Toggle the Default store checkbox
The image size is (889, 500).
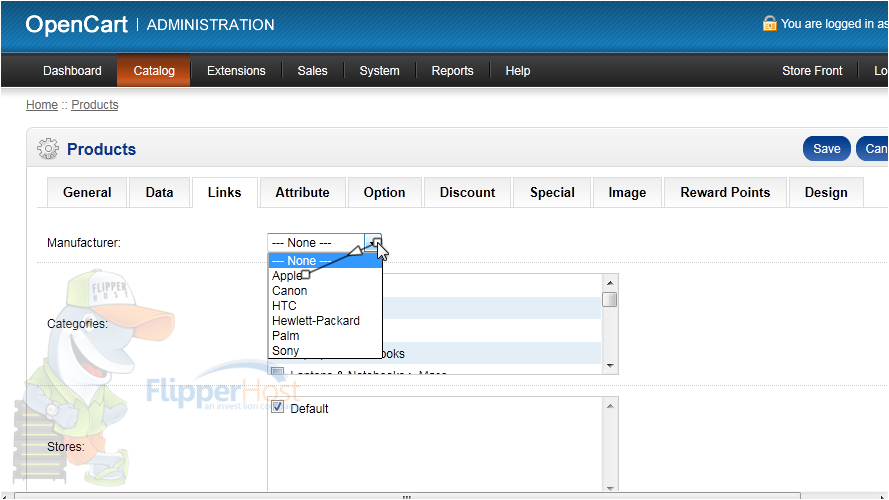coord(277,406)
